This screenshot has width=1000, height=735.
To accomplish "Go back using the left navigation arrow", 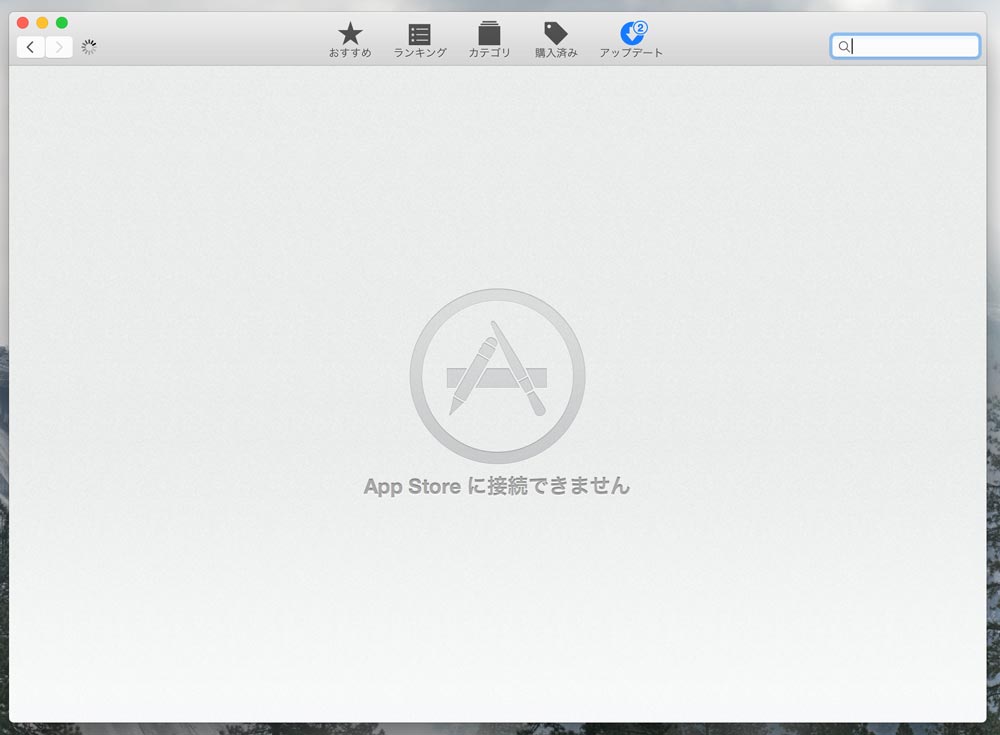I will pos(32,46).
